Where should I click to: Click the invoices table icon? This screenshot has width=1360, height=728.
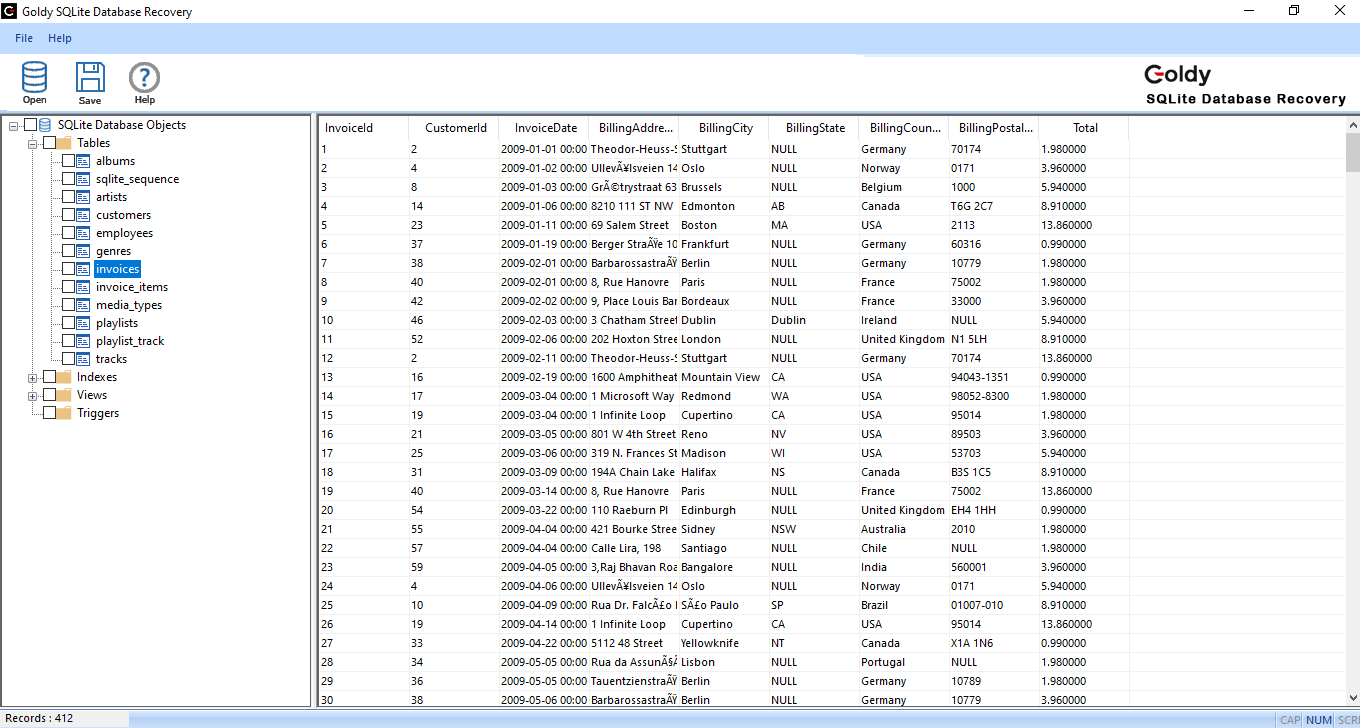point(83,269)
